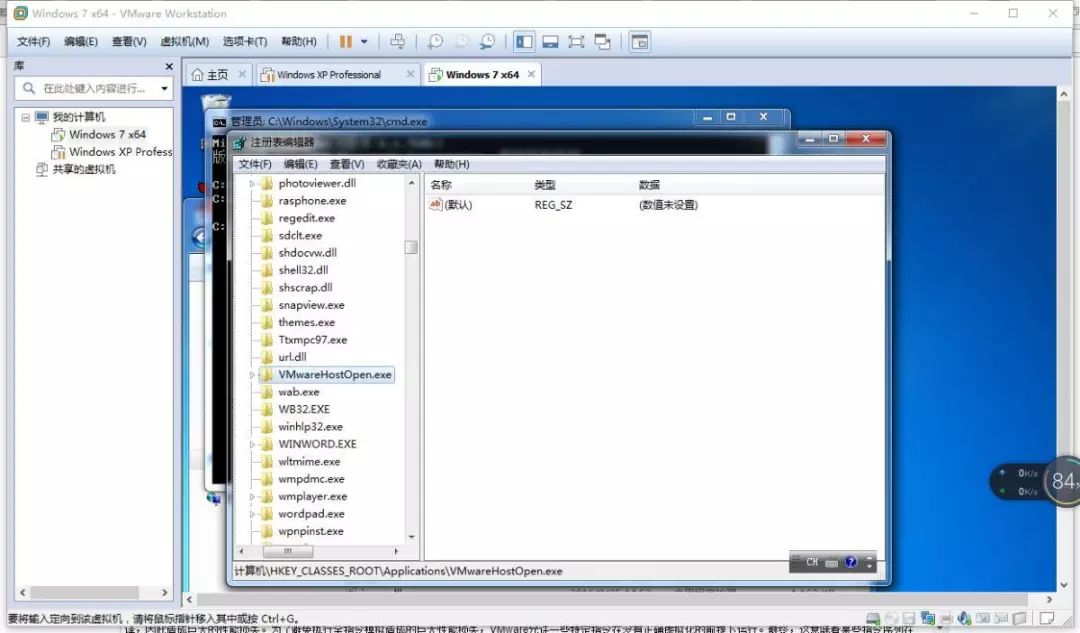Expand the WINWORD.EXE registry key
Screen dimensions: 1080x633
click(x=252, y=444)
